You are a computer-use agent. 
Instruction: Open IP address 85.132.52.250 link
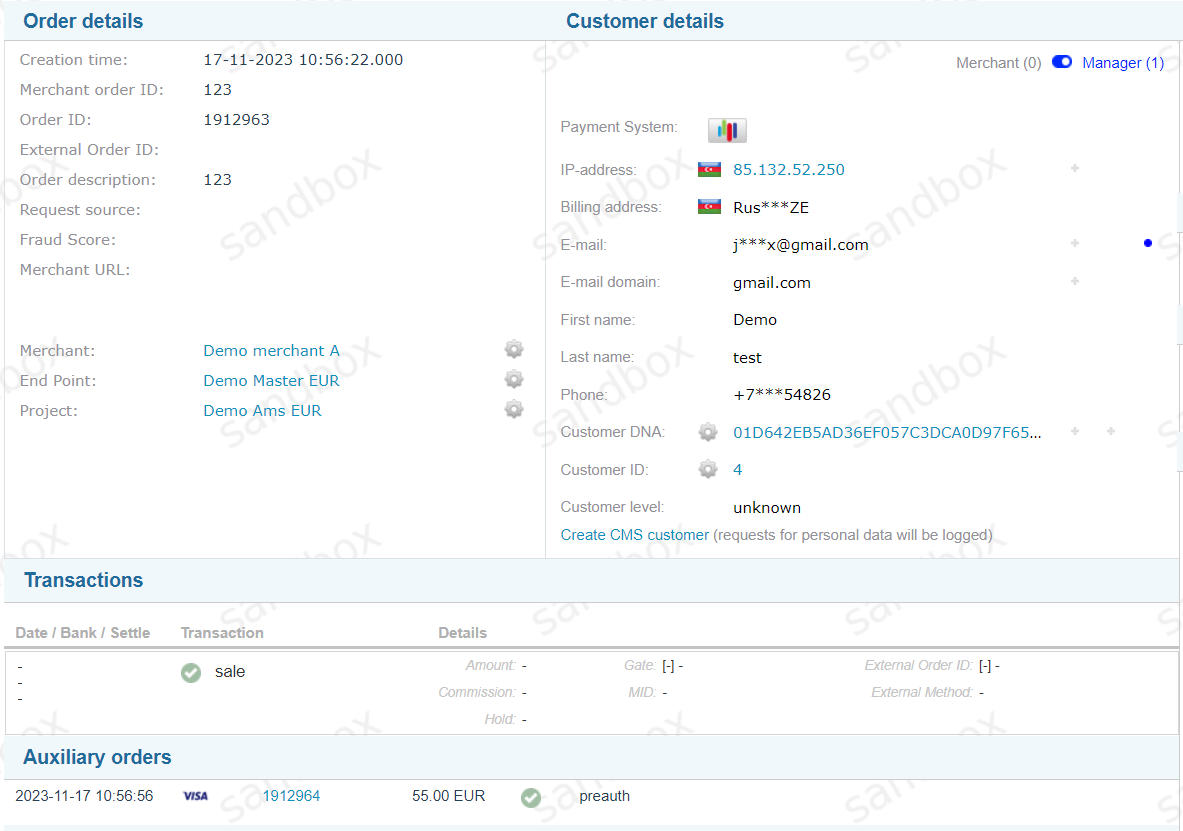[788, 170]
